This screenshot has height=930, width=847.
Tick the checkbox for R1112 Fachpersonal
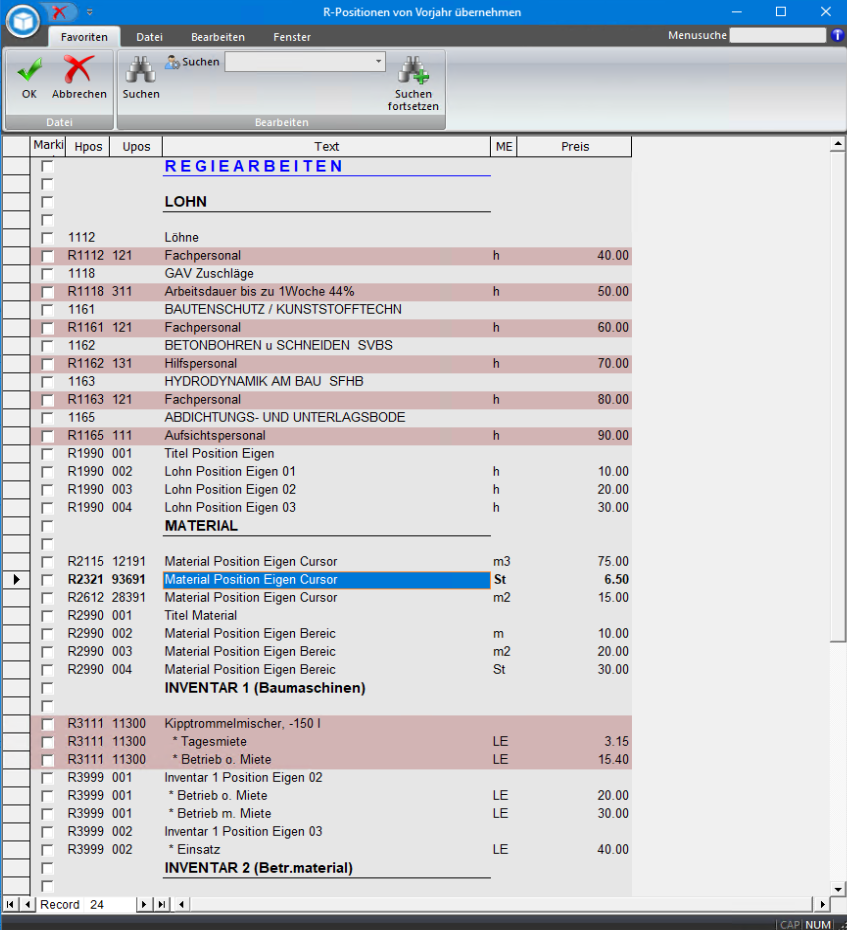(47, 256)
